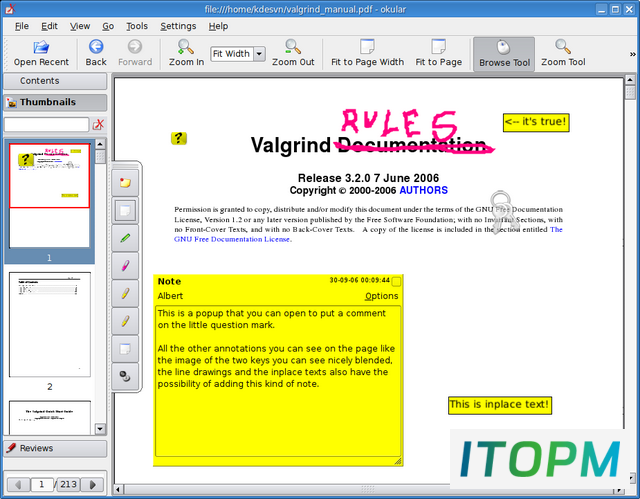Open the Fit Width zoom dropdown arrow
Image resolution: width=640 pixels, height=499 pixels.
pos(259,54)
